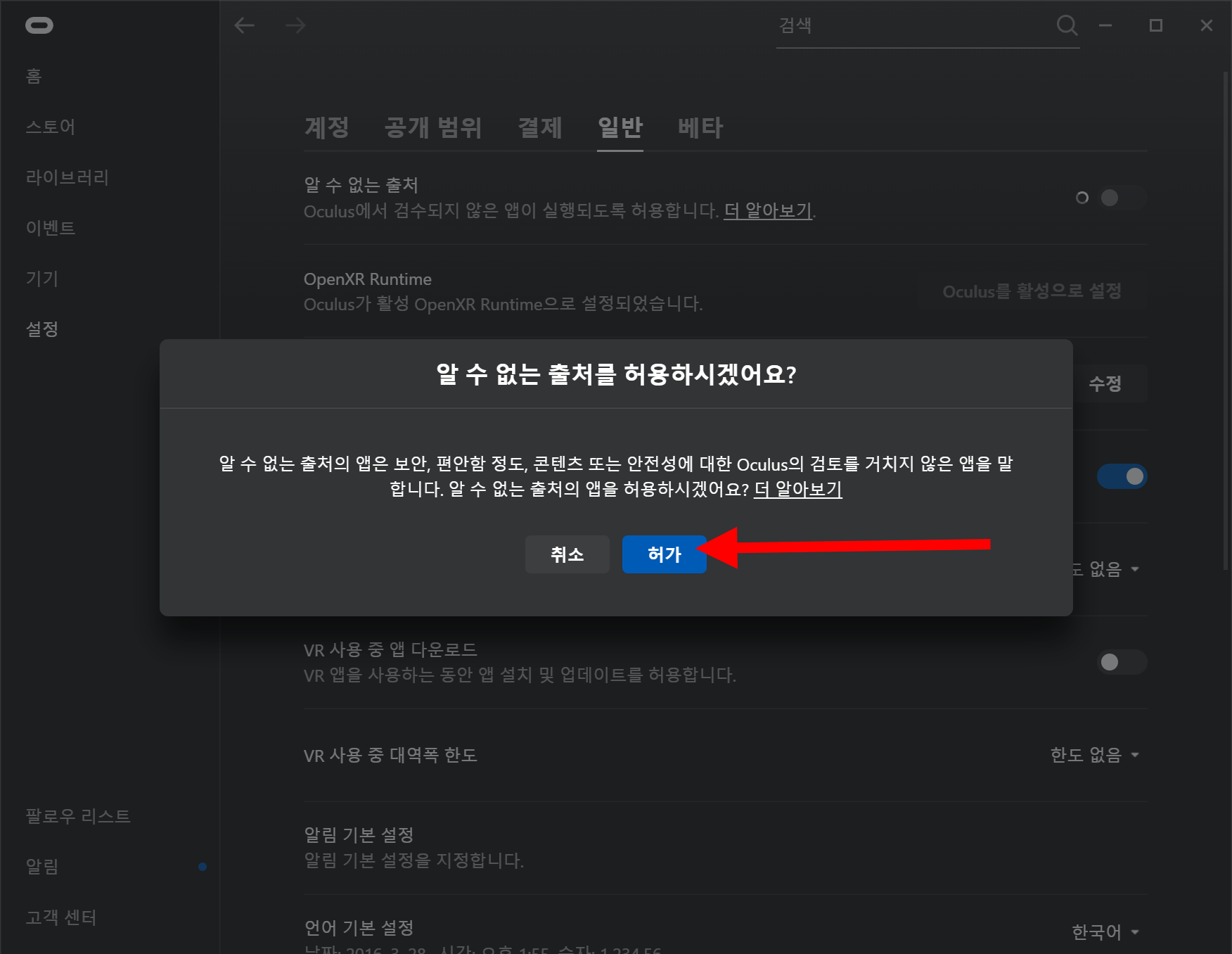Open the partially hidden 없음 dropdown
The image size is (1232, 954).
tap(1107, 568)
